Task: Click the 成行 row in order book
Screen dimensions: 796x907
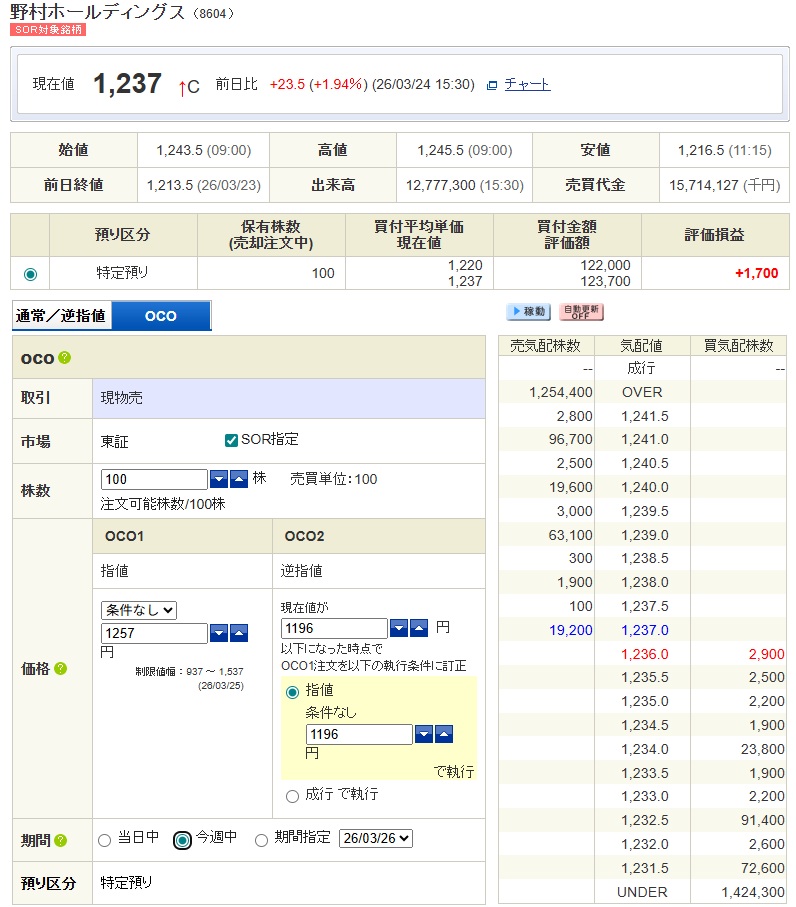Action: (642, 368)
